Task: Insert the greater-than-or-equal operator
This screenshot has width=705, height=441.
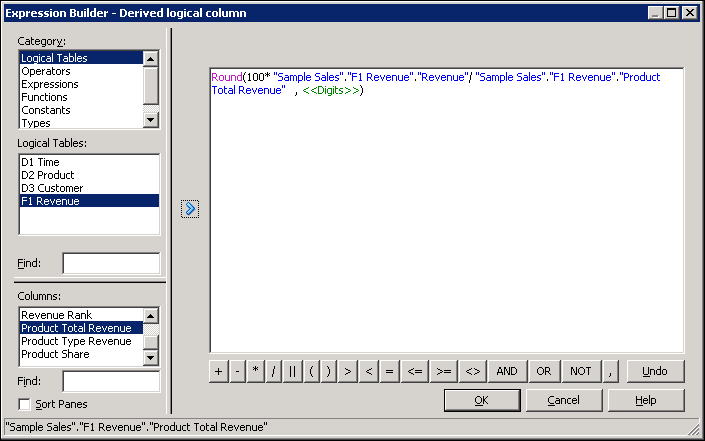Action: (443, 371)
